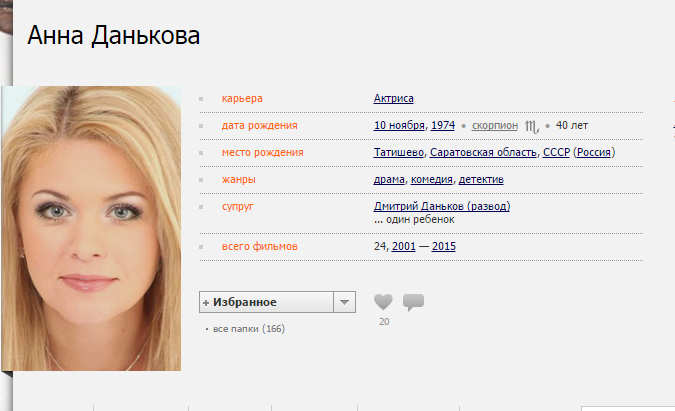
Task: Follow the 10 ноября date link
Action: point(399,125)
